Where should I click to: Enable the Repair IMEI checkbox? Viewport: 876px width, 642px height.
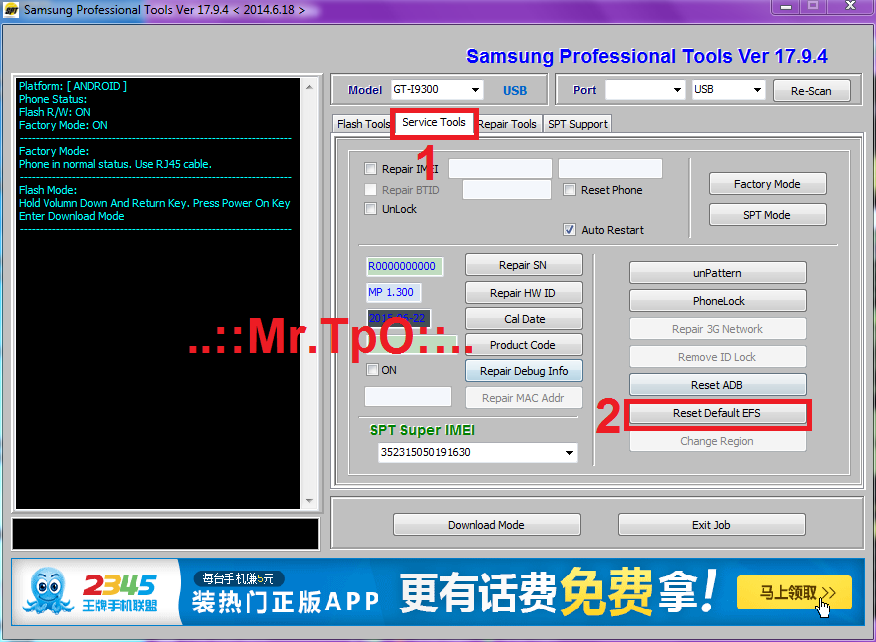pos(370,168)
